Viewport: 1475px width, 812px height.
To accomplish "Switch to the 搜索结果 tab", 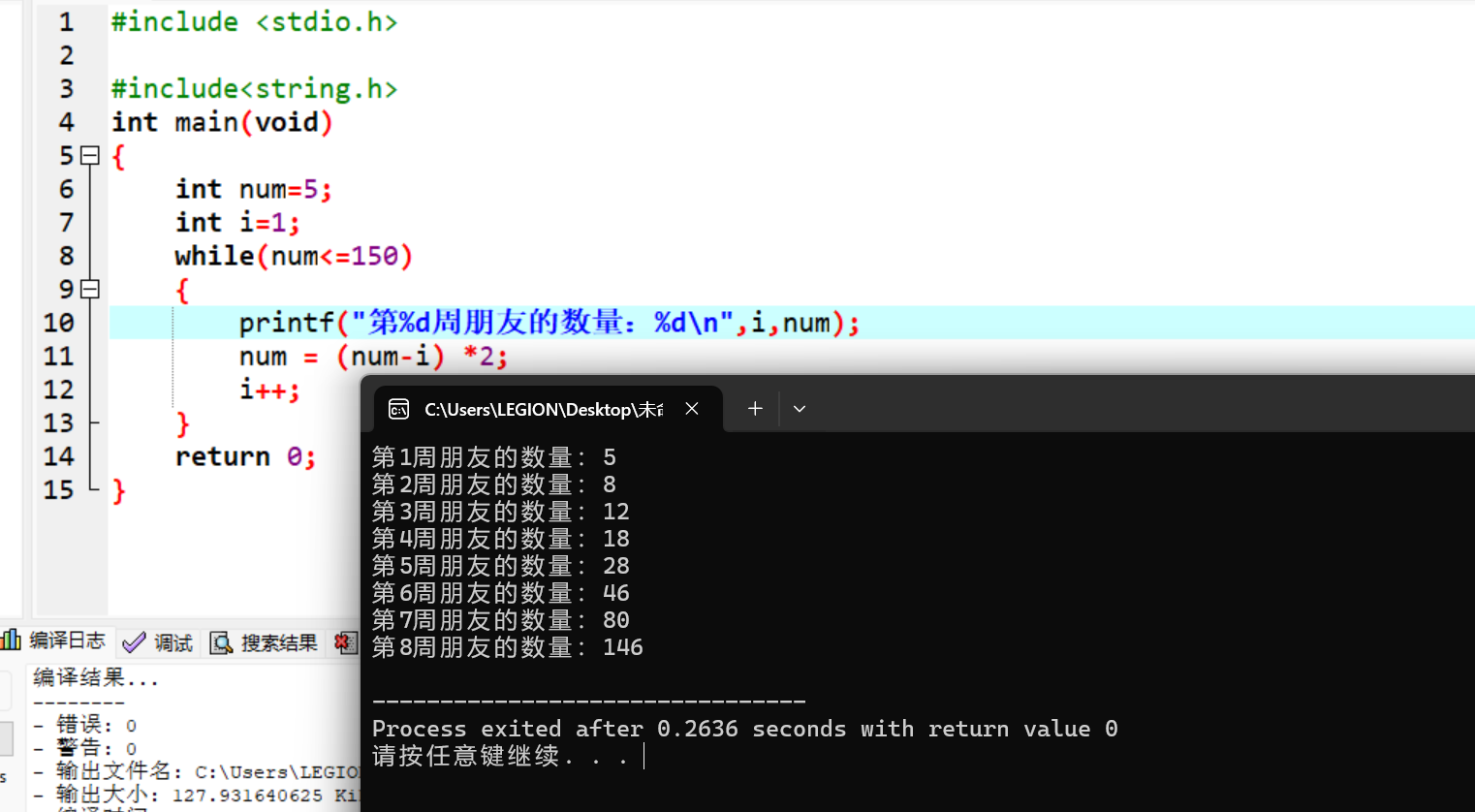I will tap(264, 642).
